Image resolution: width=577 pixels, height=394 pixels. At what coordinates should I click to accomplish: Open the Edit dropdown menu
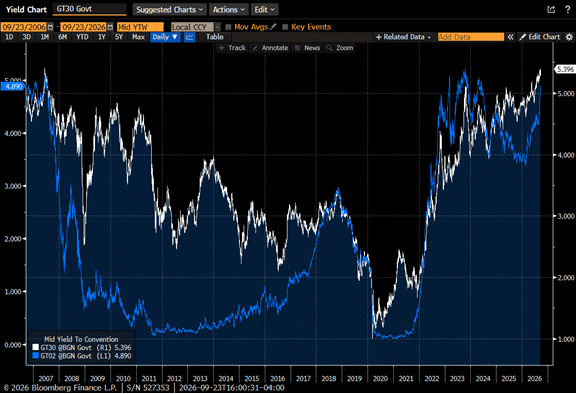[265, 10]
